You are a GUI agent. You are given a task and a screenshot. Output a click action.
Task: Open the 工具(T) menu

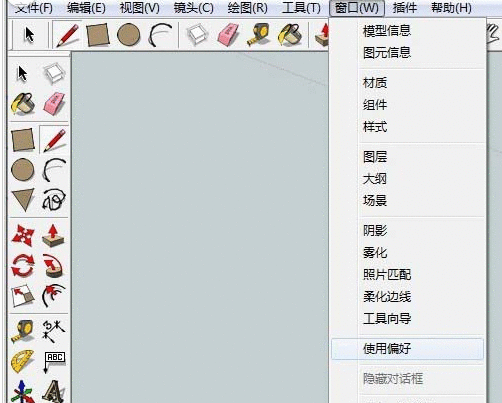301,8
